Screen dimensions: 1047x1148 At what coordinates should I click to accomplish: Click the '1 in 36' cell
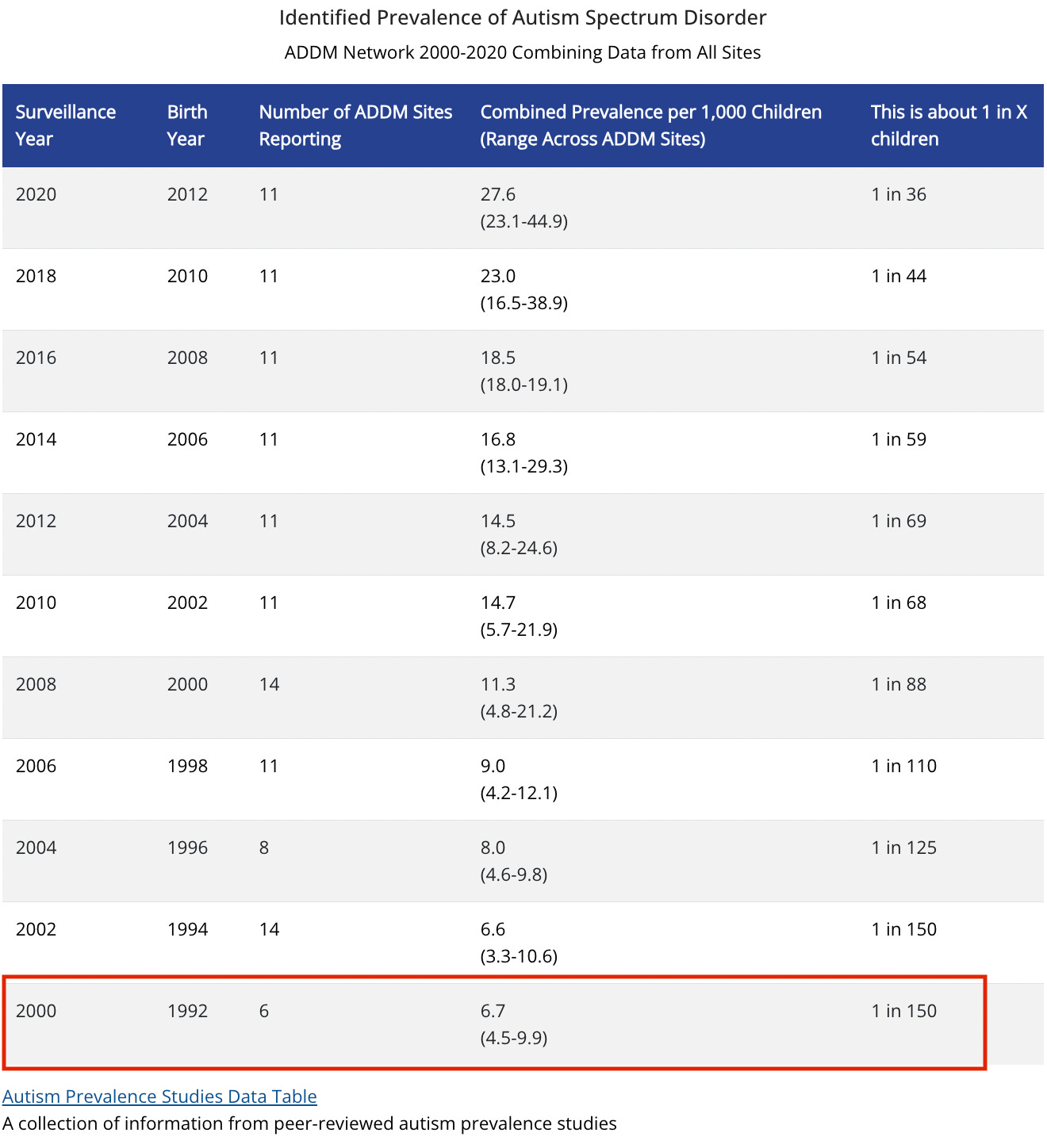pos(899,194)
